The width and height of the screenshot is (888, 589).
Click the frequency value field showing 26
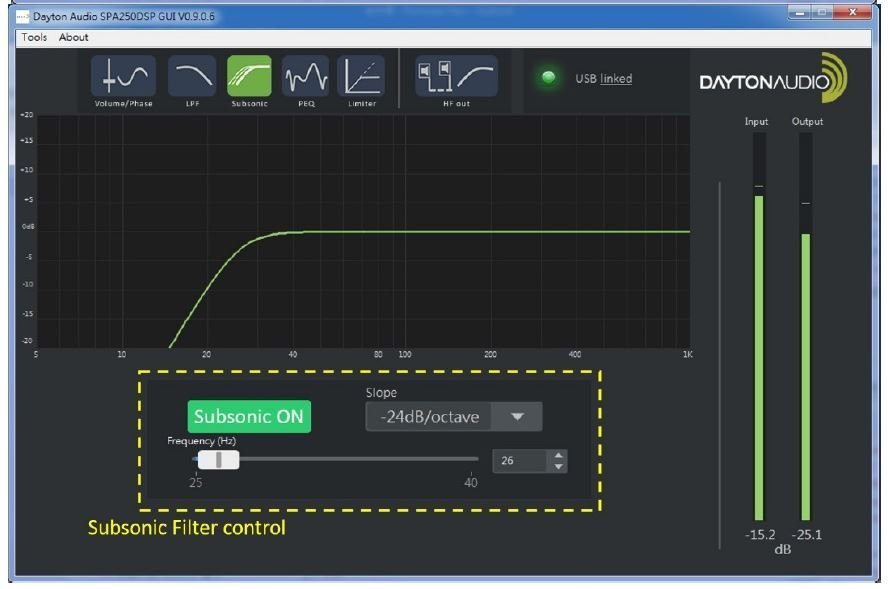520,461
